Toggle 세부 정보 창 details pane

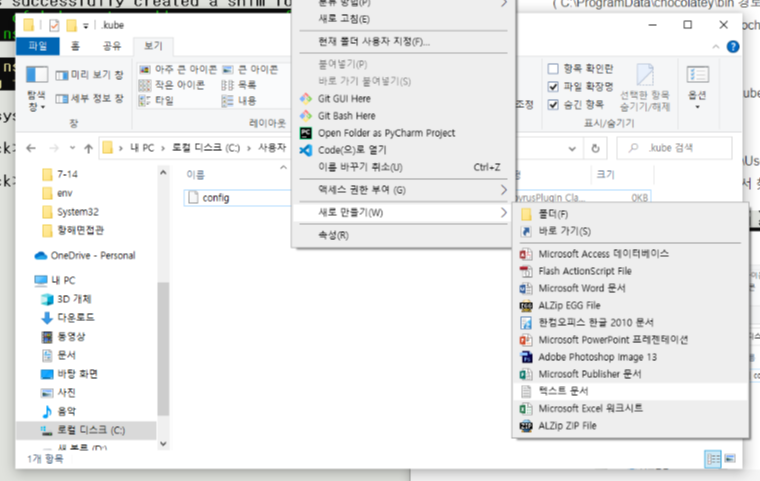(89, 98)
